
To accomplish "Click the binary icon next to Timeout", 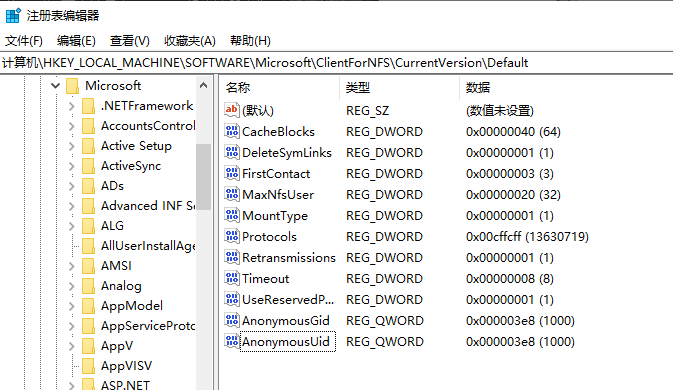I will [232, 278].
